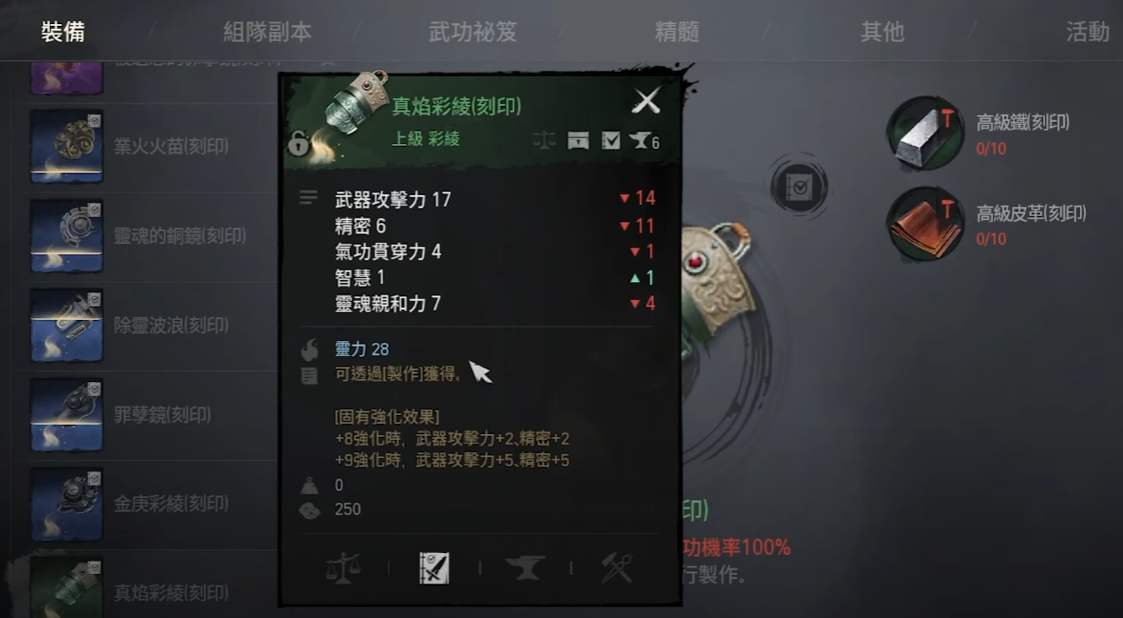Viewport: 1123px width, 618px height.
Task: Click the lock icon on item tooltip
Action: click(x=299, y=143)
